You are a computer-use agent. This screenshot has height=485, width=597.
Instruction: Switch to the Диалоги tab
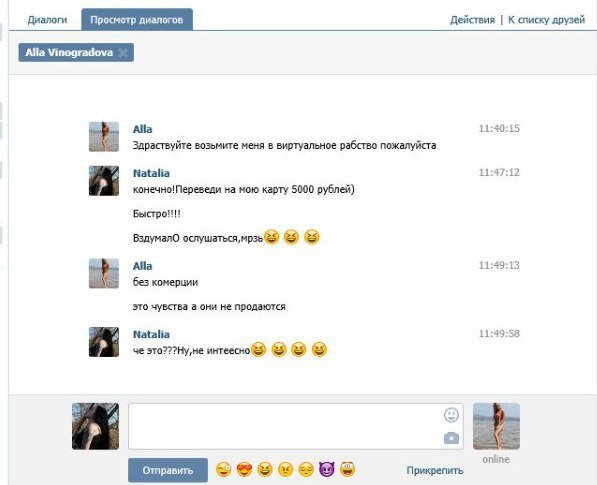pos(47,20)
